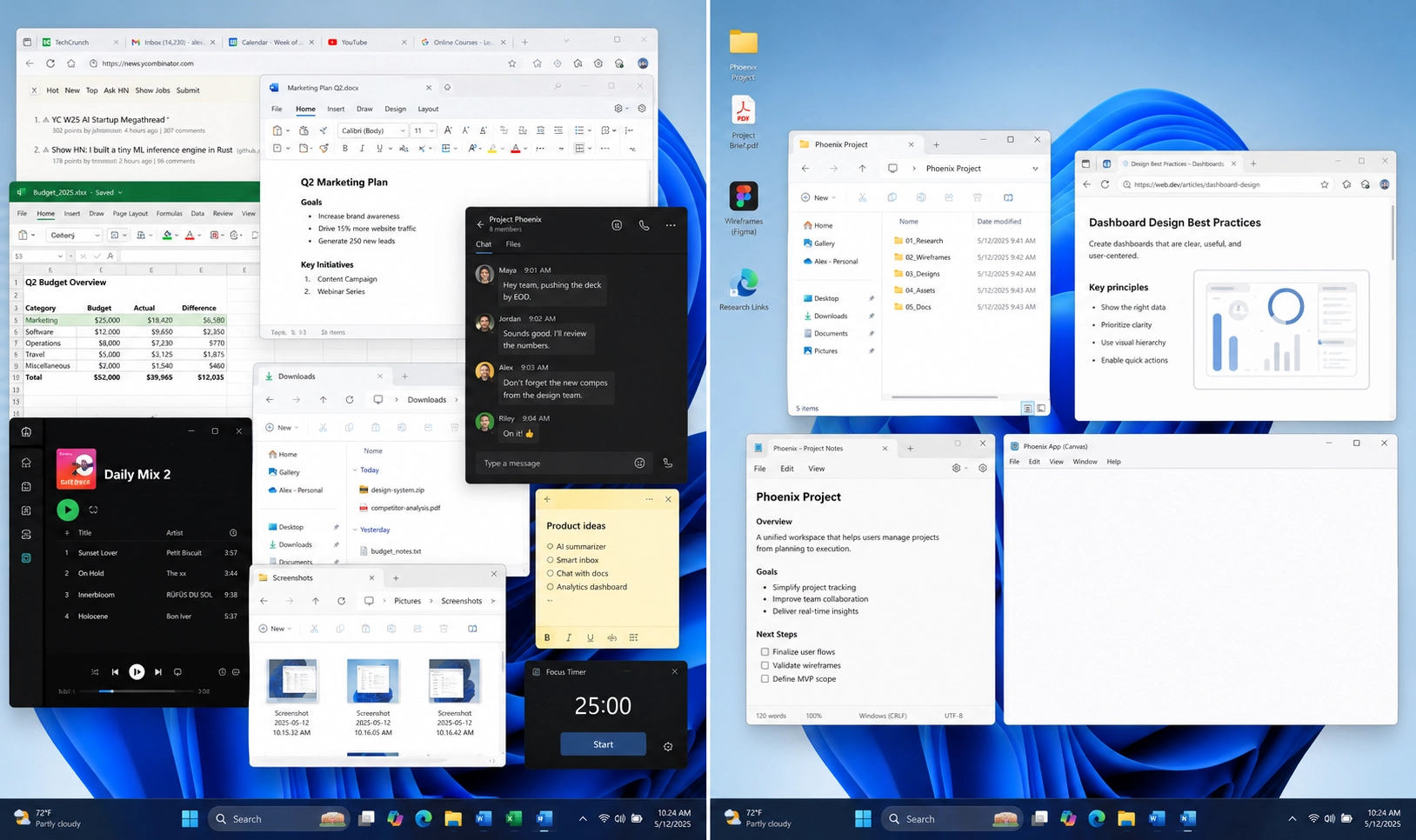
Task: Open the New dropdown in Phoenix Project explorer
Action: pyautogui.click(x=818, y=197)
